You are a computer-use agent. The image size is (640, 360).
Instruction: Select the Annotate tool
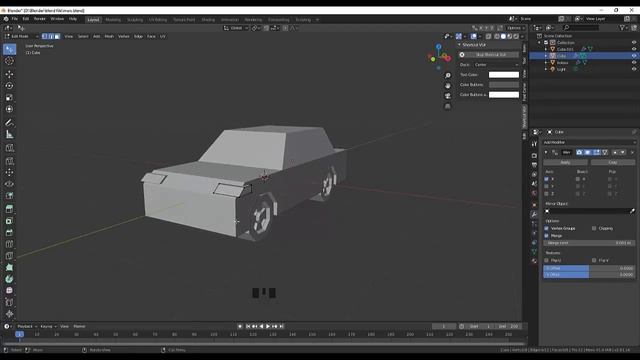pyautogui.click(x=9, y=122)
